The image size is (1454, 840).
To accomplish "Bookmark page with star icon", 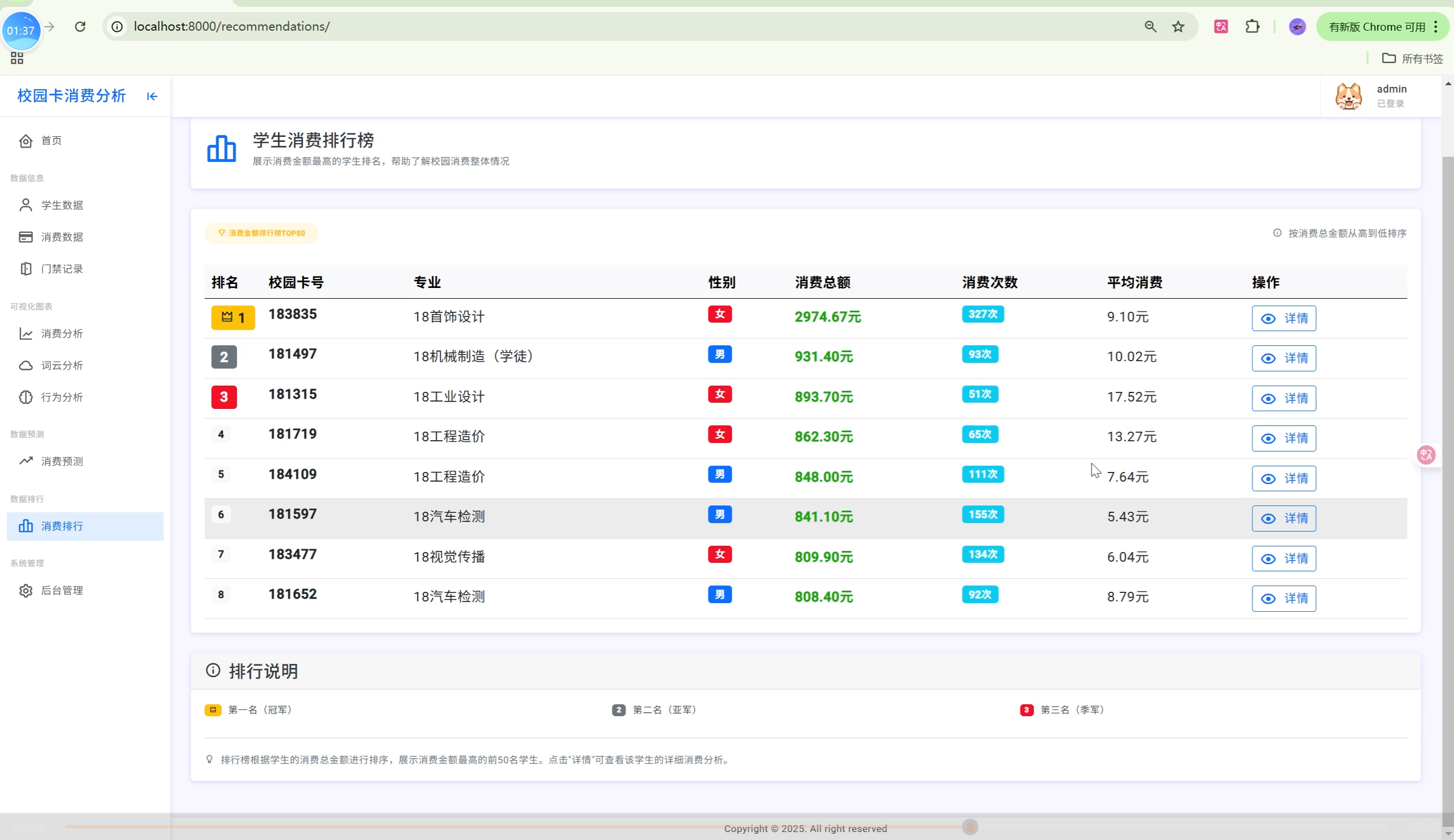I will pos(1178,27).
